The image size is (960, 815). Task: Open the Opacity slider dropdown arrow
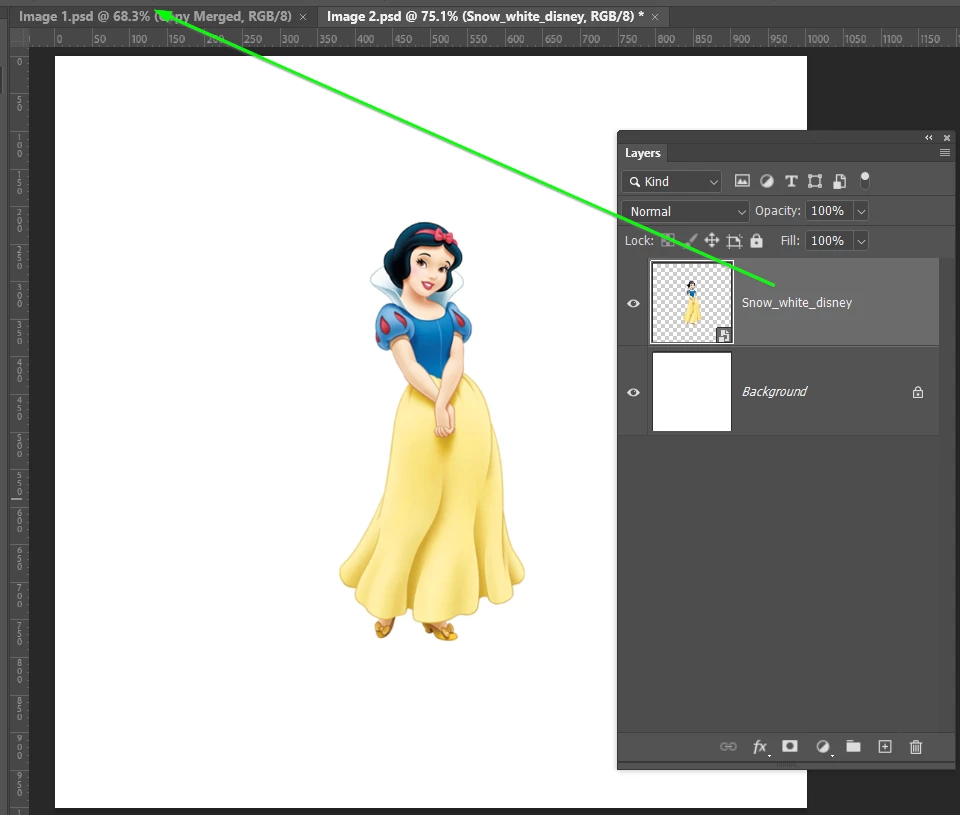(x=861, y=211)
